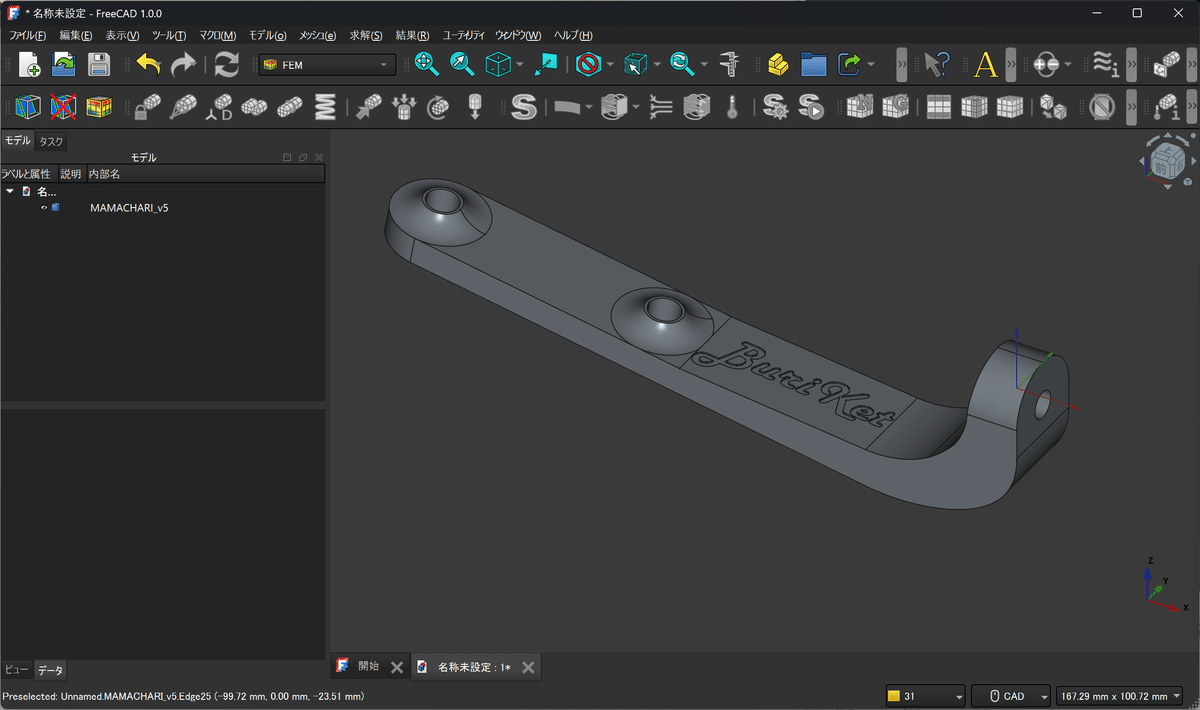
Task: Click the crossed-out purge results icon
Action: tap(64, 106)
